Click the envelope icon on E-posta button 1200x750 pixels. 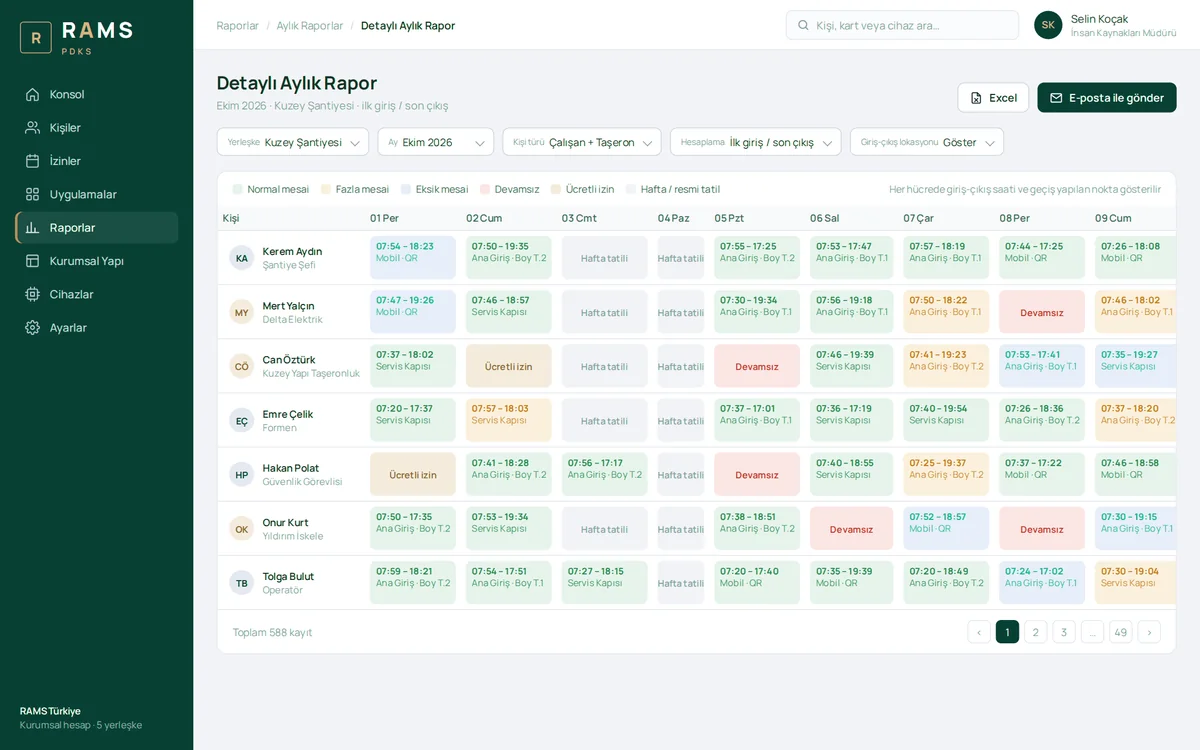pos(1056,98)
